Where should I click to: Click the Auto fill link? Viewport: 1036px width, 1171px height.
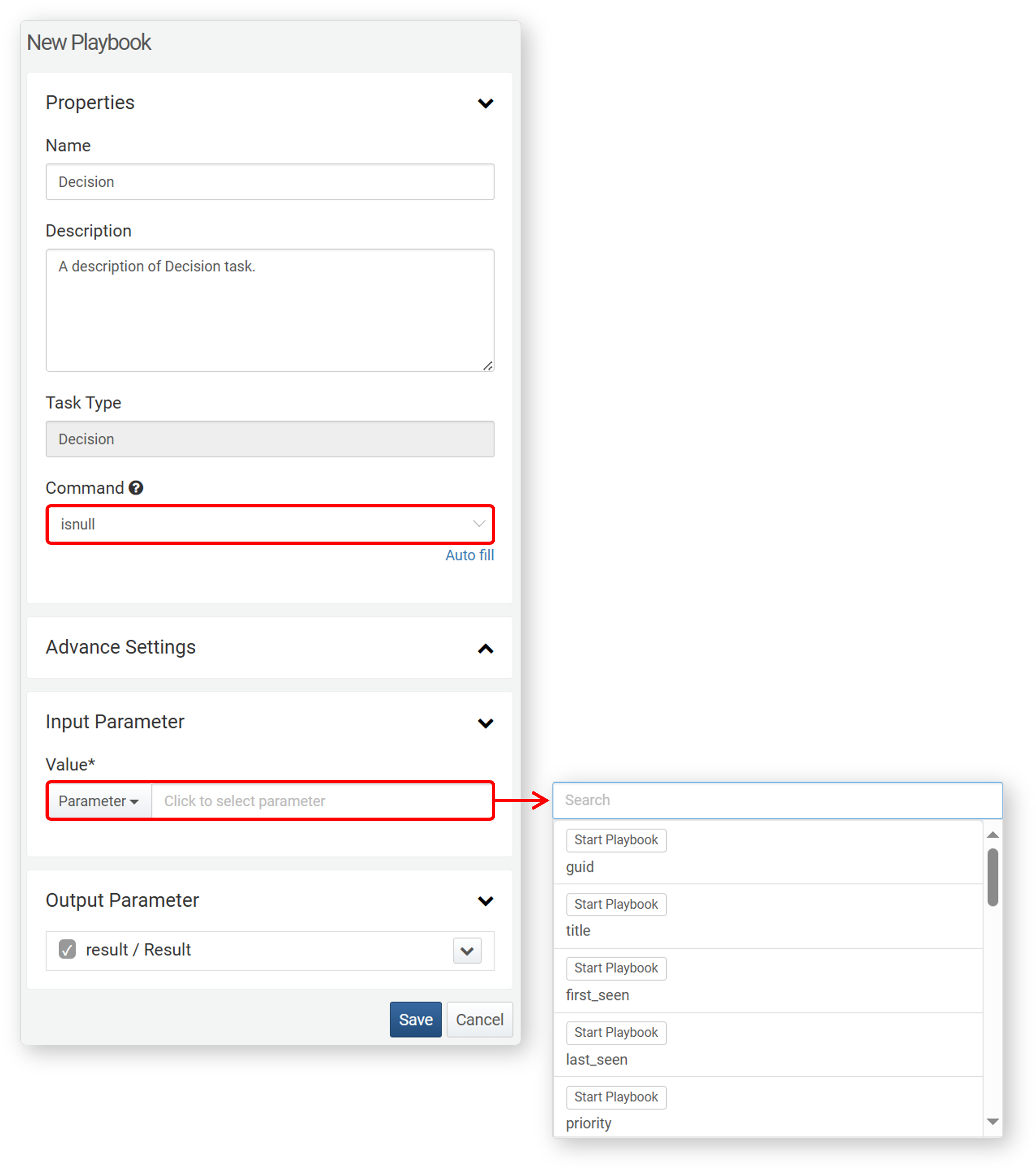[x=469, y=555]
